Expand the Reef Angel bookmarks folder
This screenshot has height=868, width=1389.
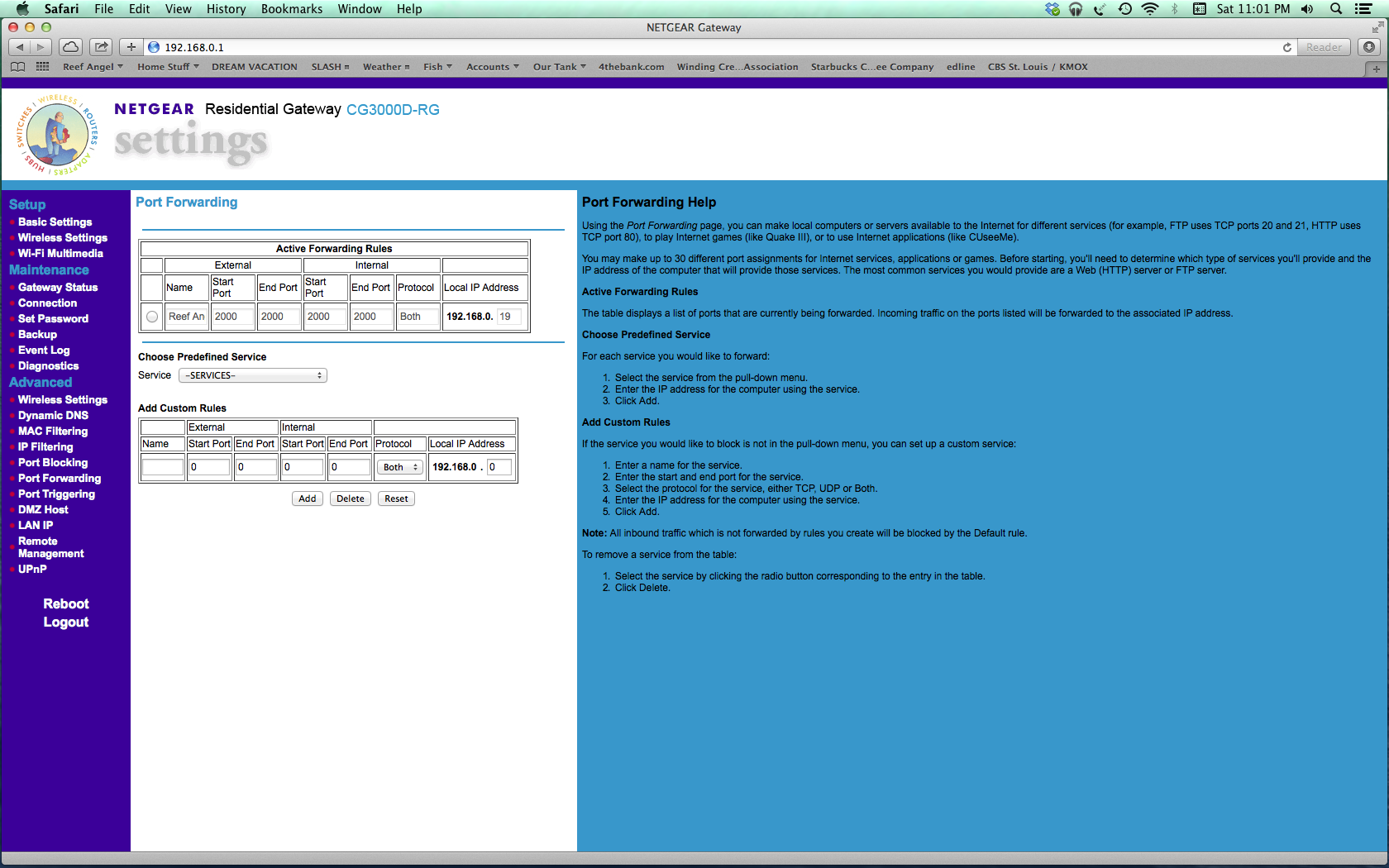[x=93, y=67]
